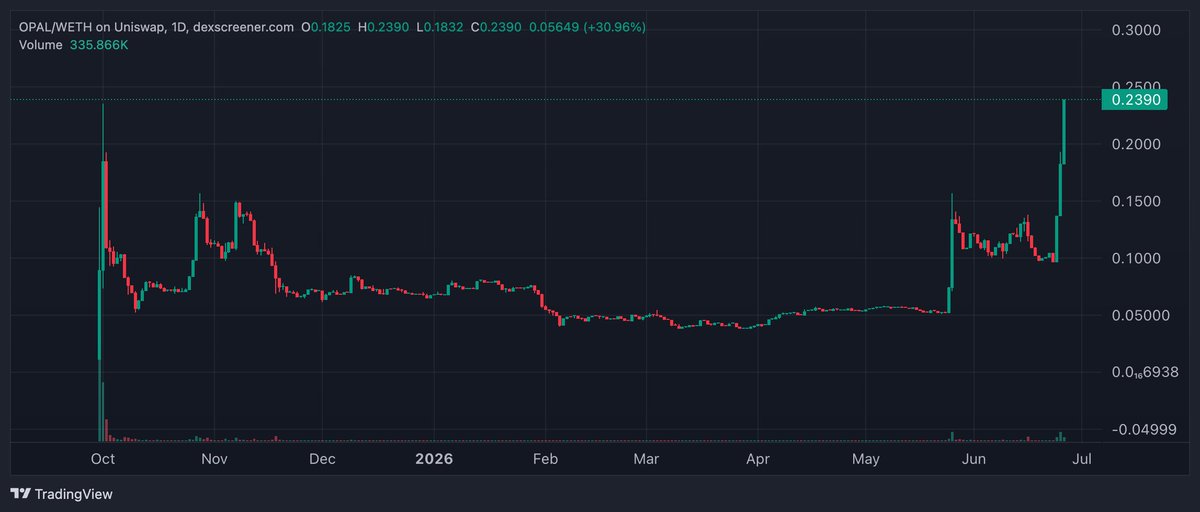Click the 0.1000 price axis label
Viewport: 1200px width, 512px height.
[x=1135, y=259]
